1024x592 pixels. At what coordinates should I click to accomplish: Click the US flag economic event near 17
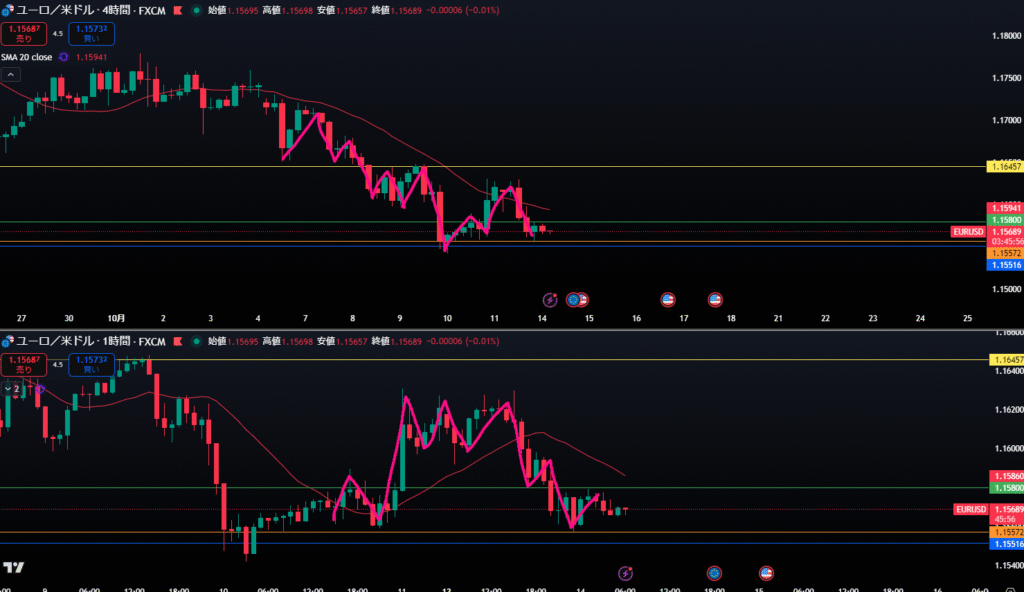[x=668, y=299]
